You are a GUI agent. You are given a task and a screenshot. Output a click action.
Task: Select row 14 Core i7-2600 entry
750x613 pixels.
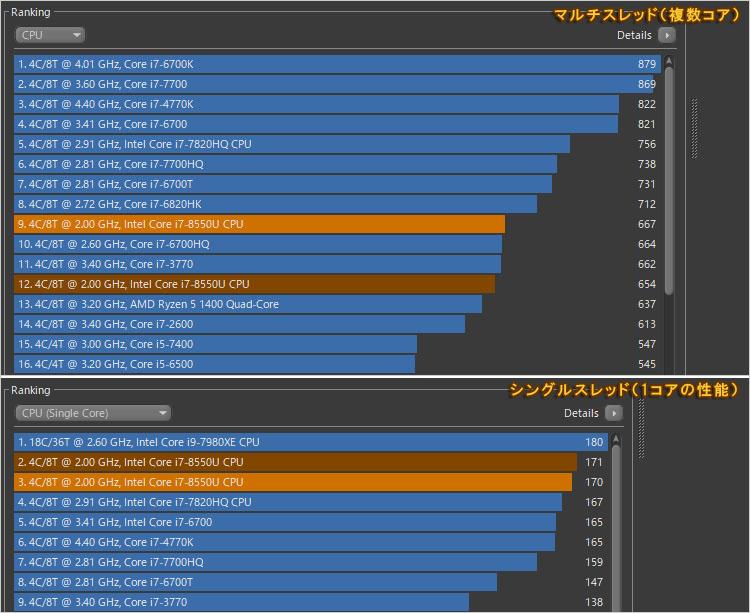(x=337, y=324)
